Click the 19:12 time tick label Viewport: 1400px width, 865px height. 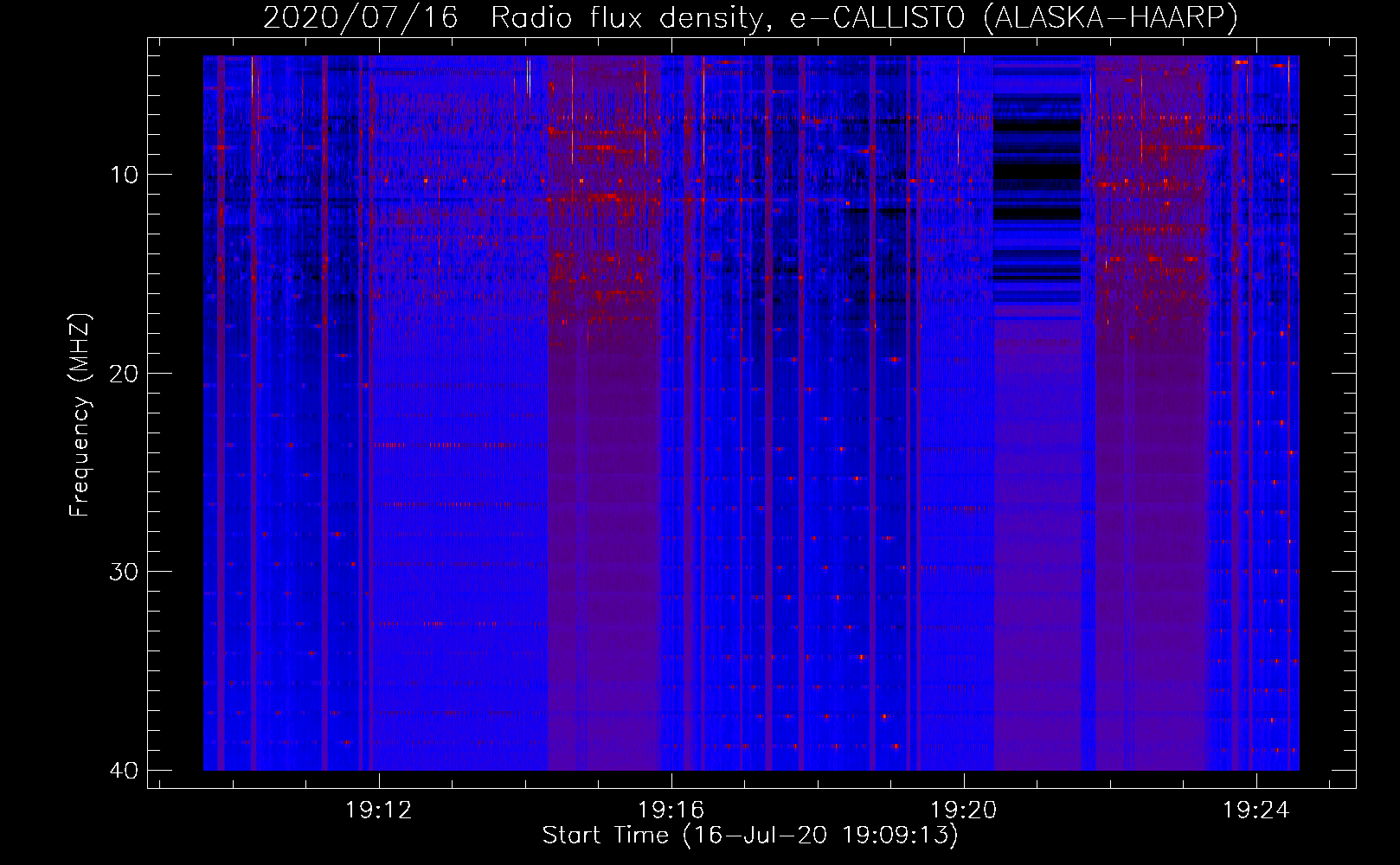pos(378,811)
